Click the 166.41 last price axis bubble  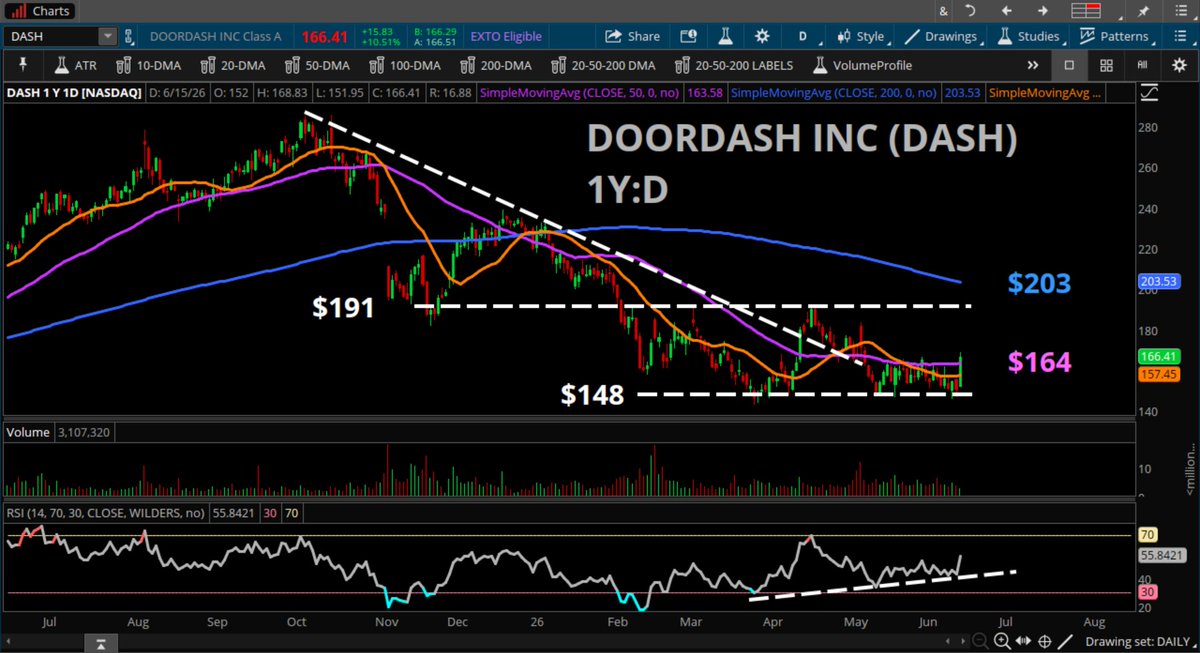pyautogui.click(x=1159, y=355)
